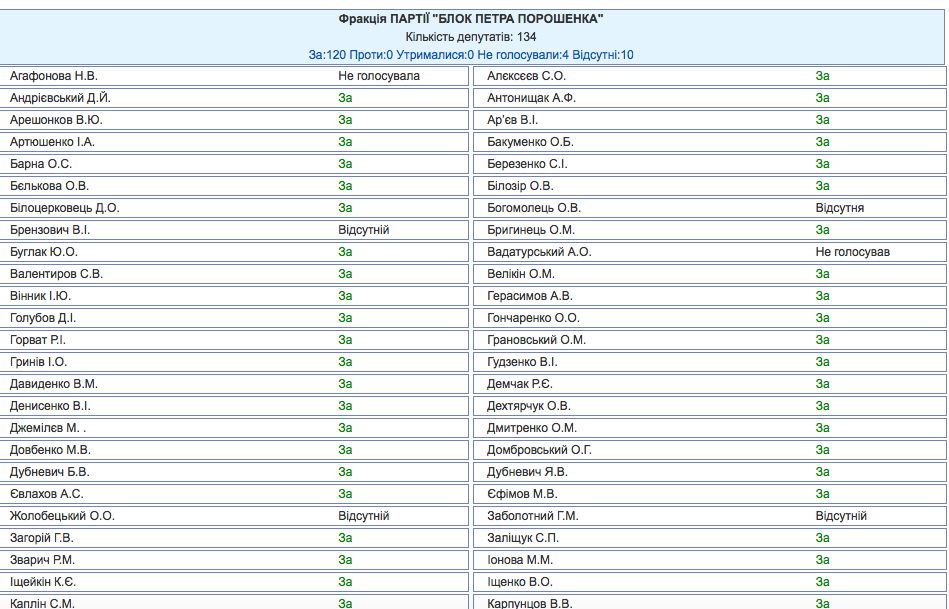Click the faction header 'БЛОК ПЕТРА ПОРОШЕНКА'
This screenshot has width=949, height=609.
471,19
